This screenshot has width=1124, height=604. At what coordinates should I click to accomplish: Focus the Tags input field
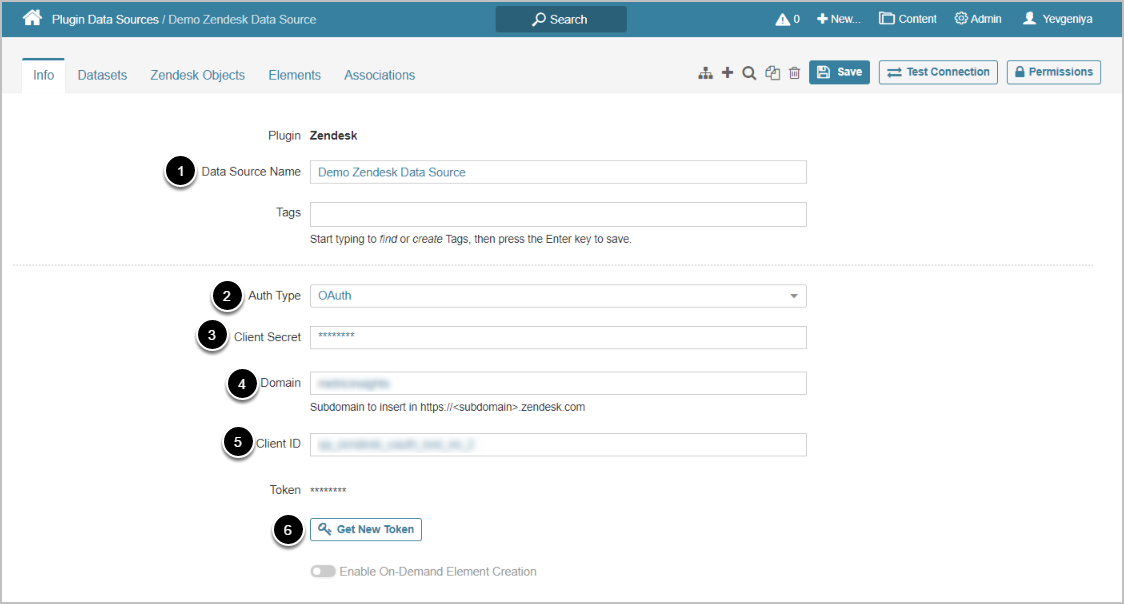click(557, 214)
